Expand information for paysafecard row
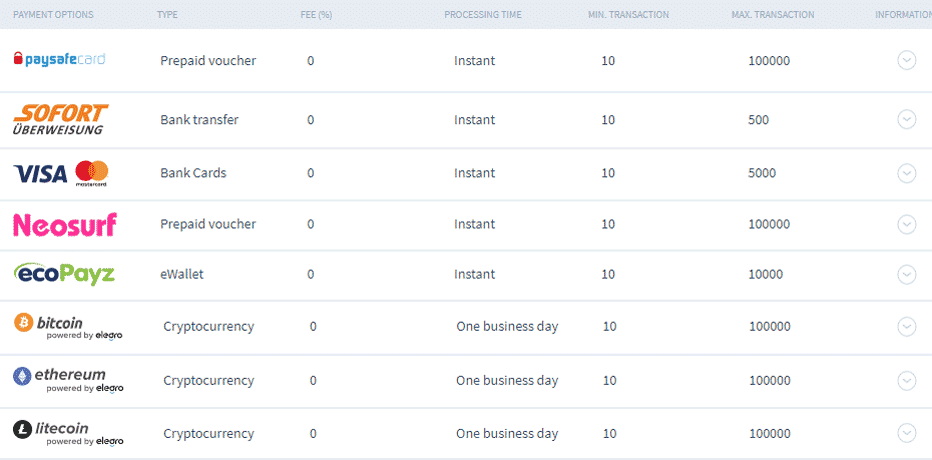The width and height of the screenshot is (932, 460). pos(906,61)
